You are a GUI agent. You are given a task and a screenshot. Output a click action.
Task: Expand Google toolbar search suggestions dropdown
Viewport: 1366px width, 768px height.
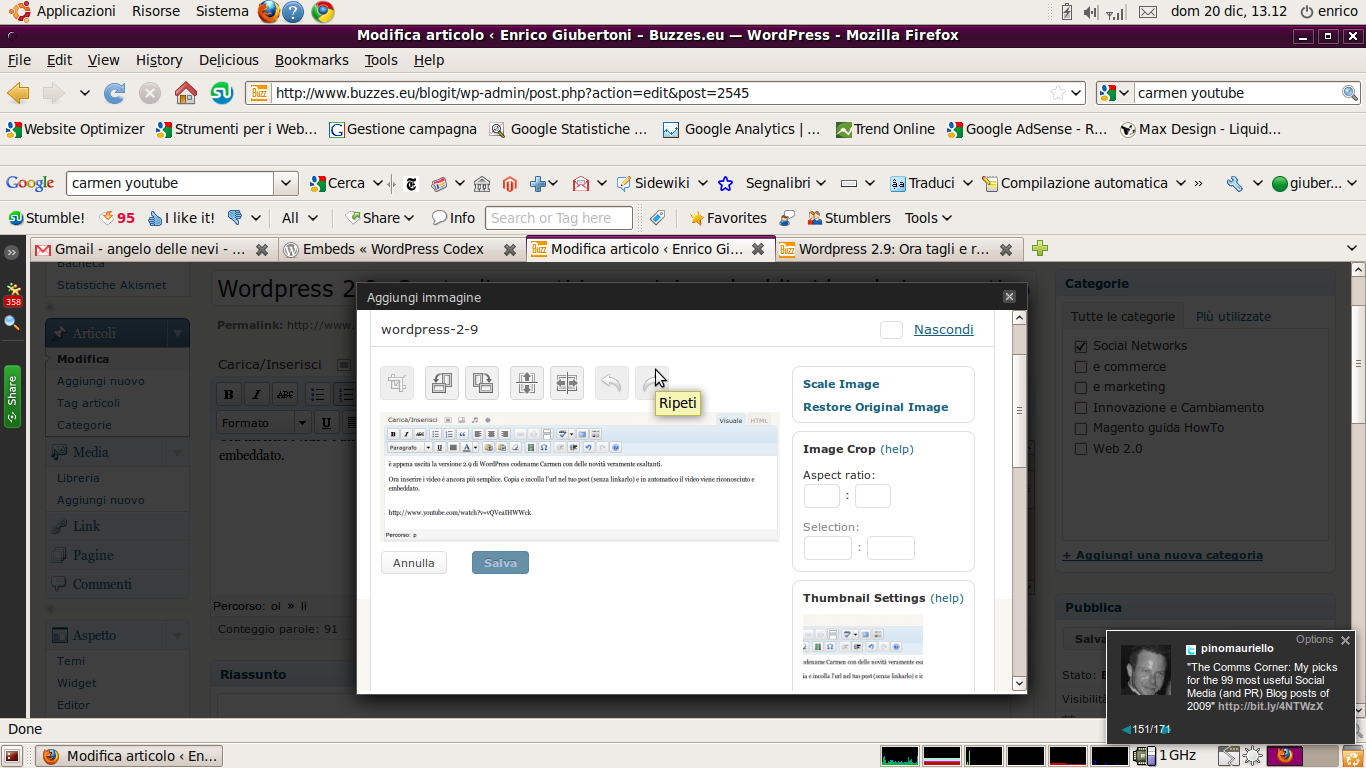tap(287, 183)
